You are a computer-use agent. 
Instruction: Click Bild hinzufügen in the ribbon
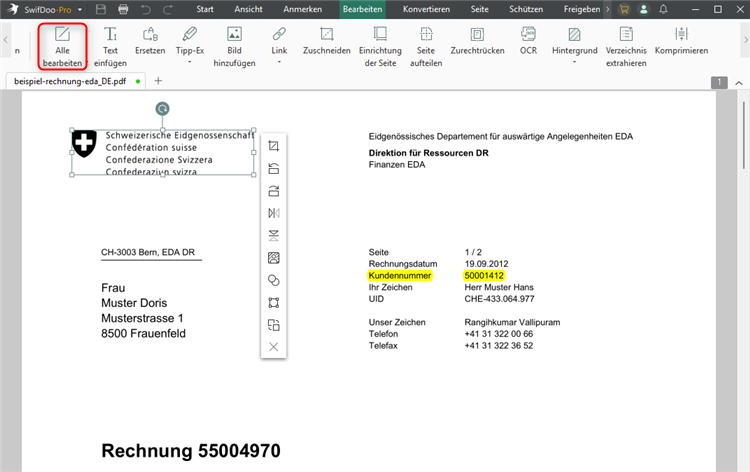[234, 46]
